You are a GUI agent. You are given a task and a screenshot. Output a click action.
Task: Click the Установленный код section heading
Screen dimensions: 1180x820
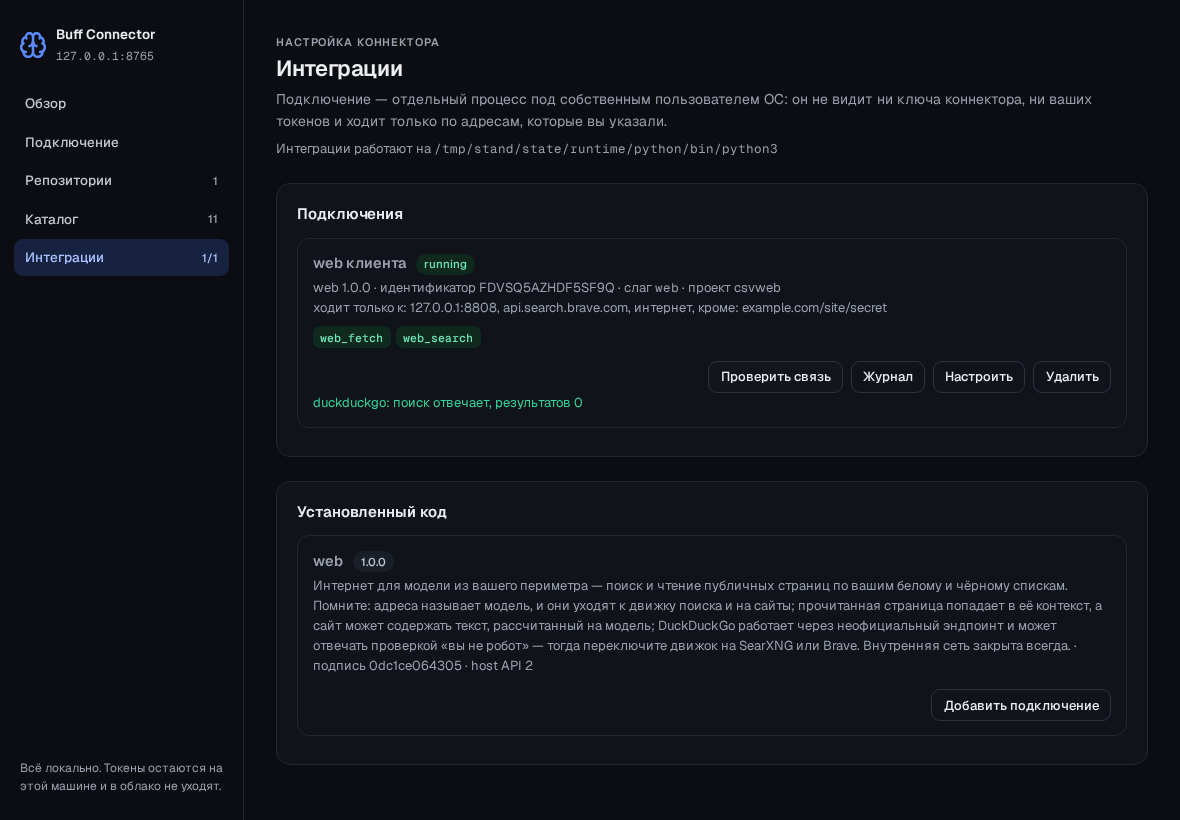[x=372, y=512]
